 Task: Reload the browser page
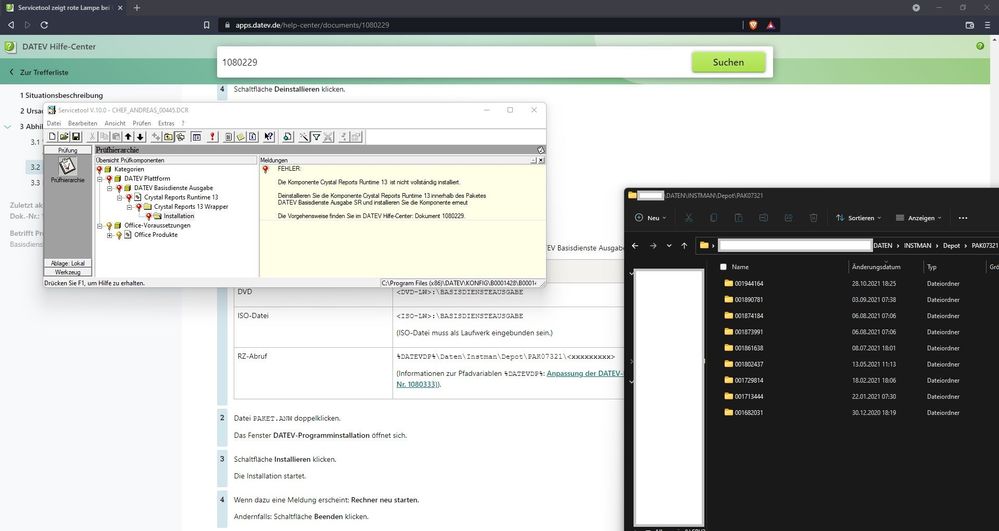pos(44,25)
